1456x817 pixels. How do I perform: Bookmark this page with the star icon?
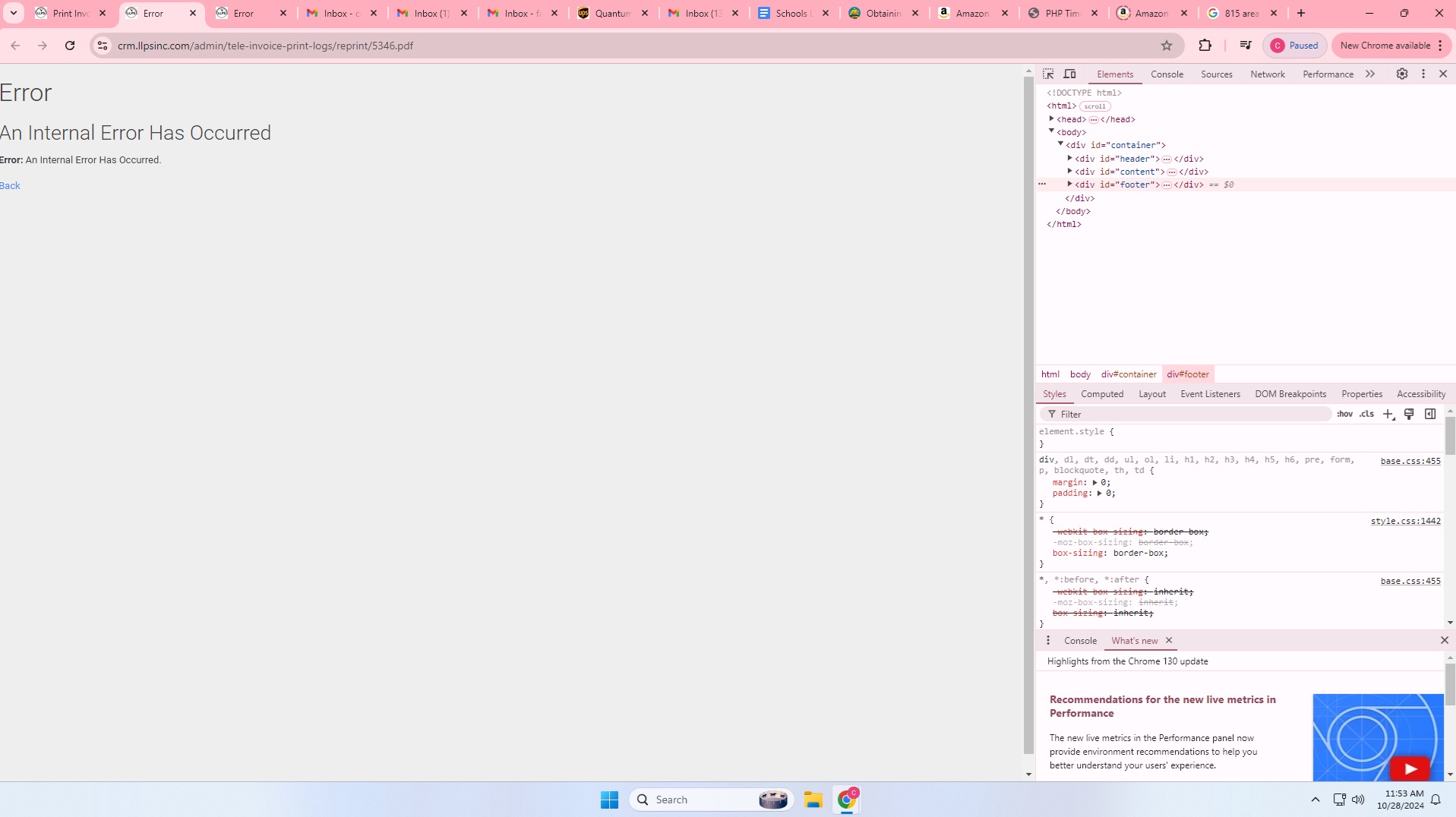(1167, 46)
